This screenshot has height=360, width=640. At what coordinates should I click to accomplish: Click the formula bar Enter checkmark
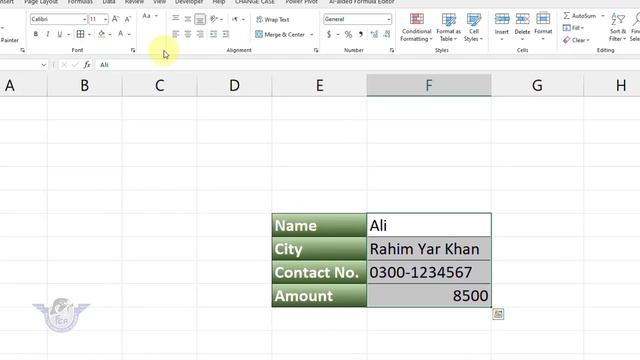[75, 64]
